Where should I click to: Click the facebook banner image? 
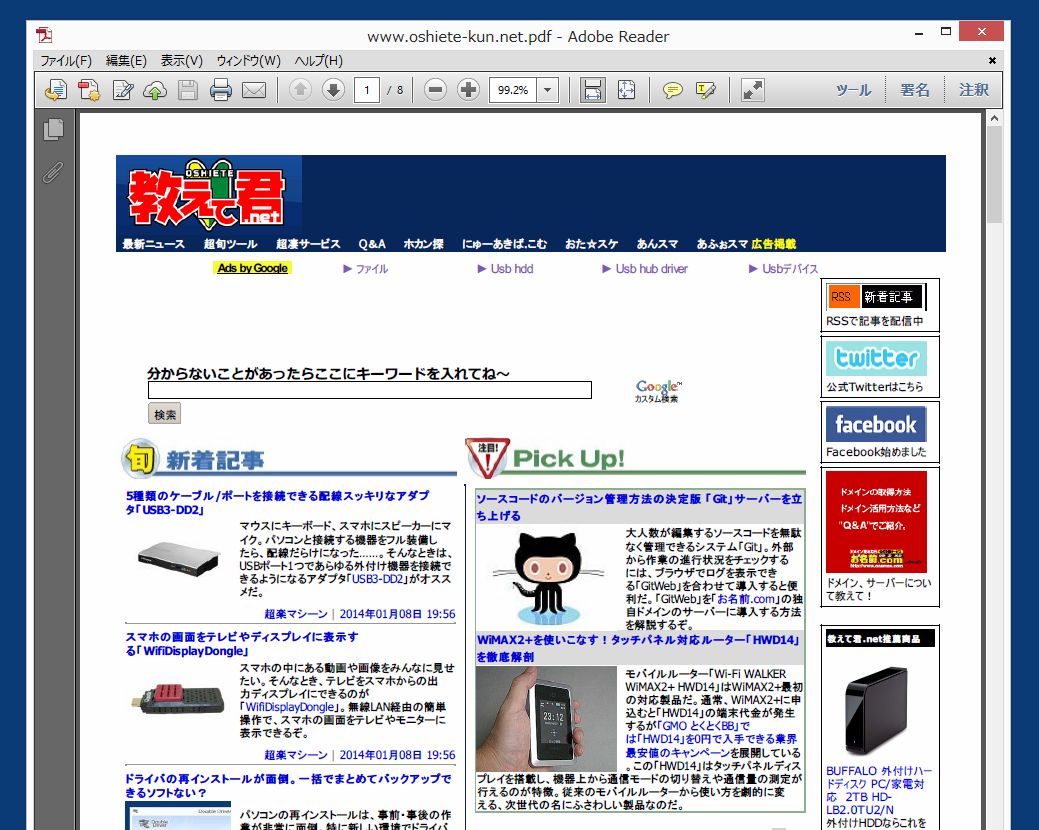pyautogui.click(x=876, y=424)
